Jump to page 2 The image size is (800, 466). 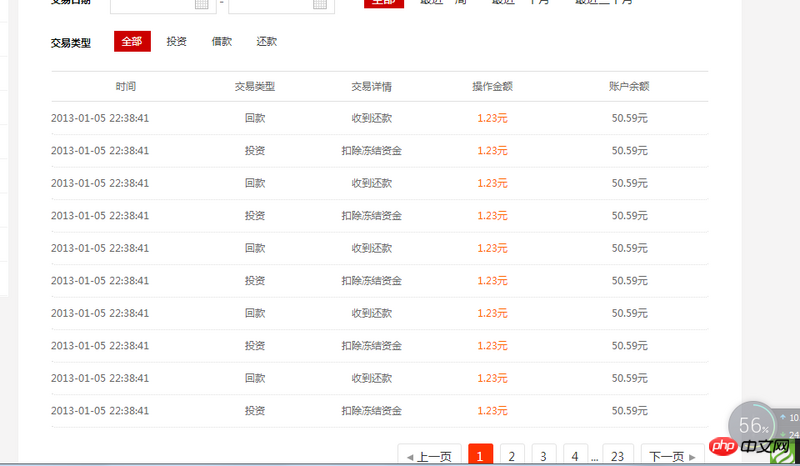[x=512, y=455]
